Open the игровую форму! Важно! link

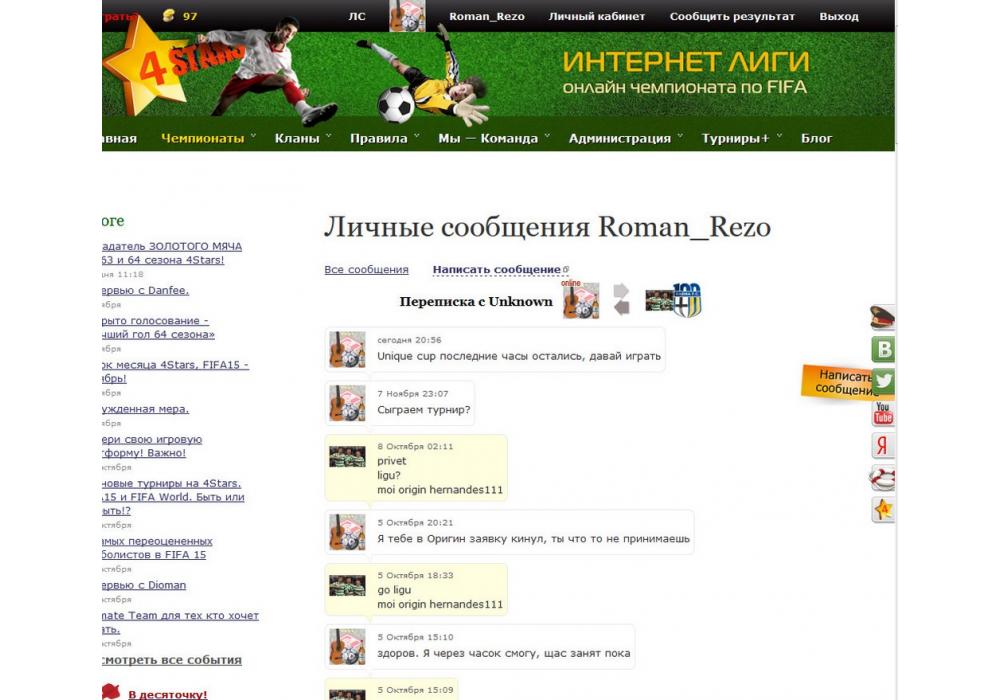tap(152, 446)
